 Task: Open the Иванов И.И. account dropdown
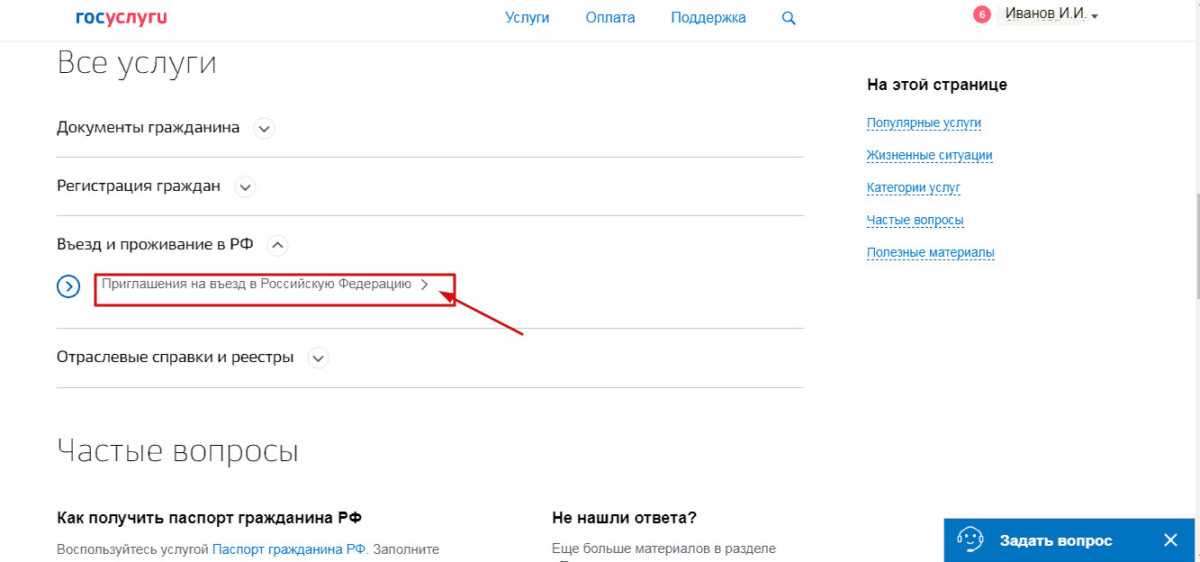(1051, 15)
